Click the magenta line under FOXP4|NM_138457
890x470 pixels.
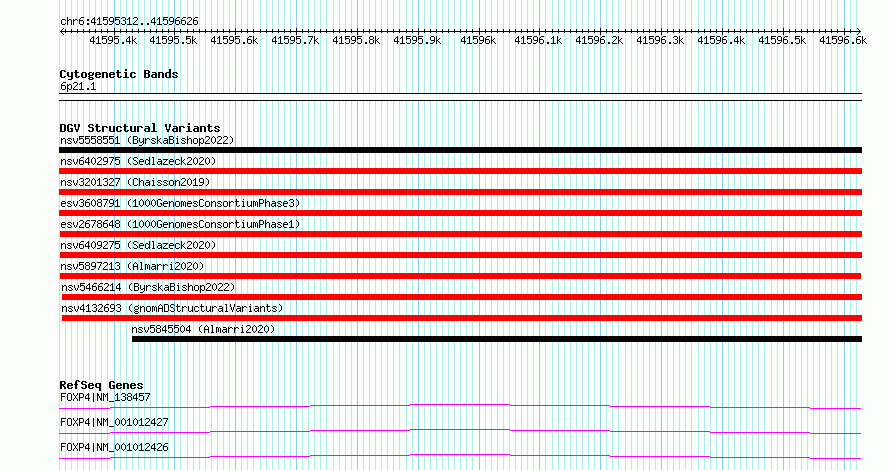click(x=460, y=406)
